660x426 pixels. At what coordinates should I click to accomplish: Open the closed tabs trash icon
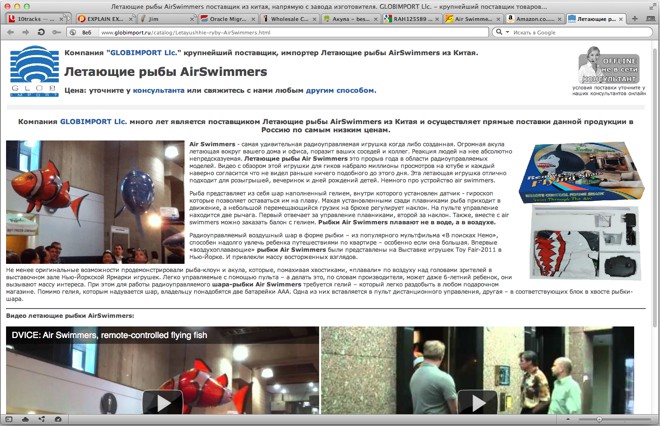coord(651,19)
